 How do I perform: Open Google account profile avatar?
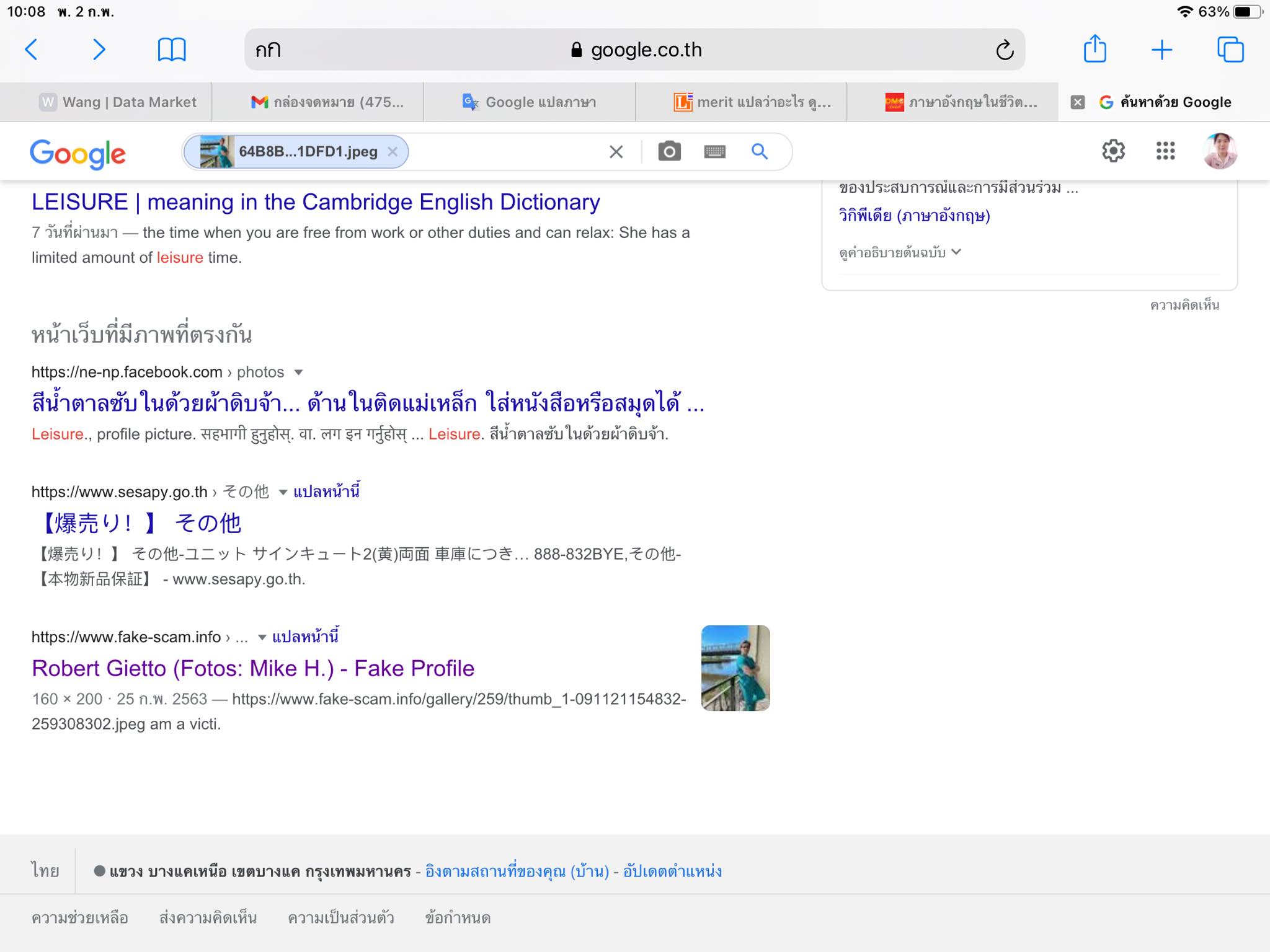pyautogui.click(x=1220, y=151)
